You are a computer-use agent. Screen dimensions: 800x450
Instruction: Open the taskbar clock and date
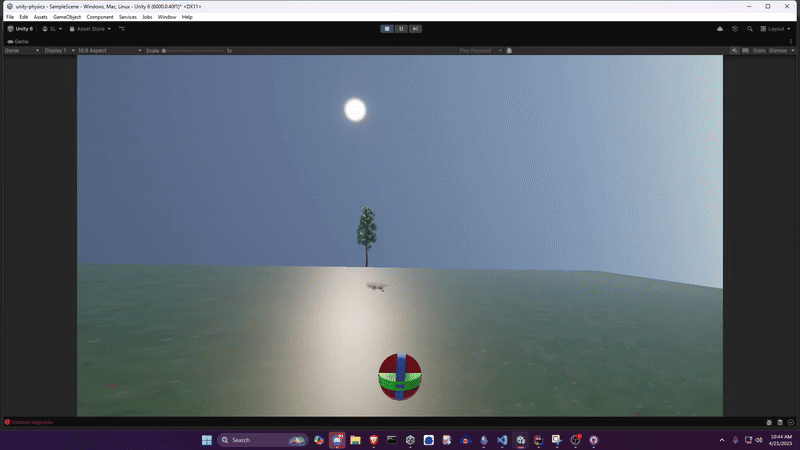781,440
